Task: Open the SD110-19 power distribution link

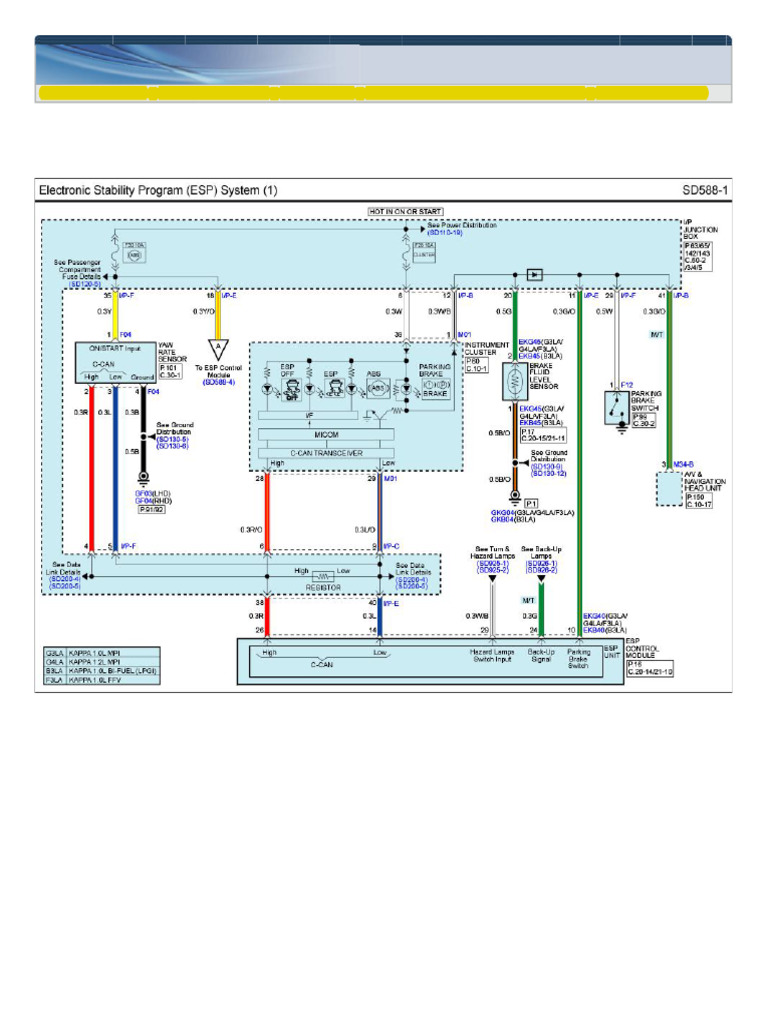Action: click(x=445, y=232)
